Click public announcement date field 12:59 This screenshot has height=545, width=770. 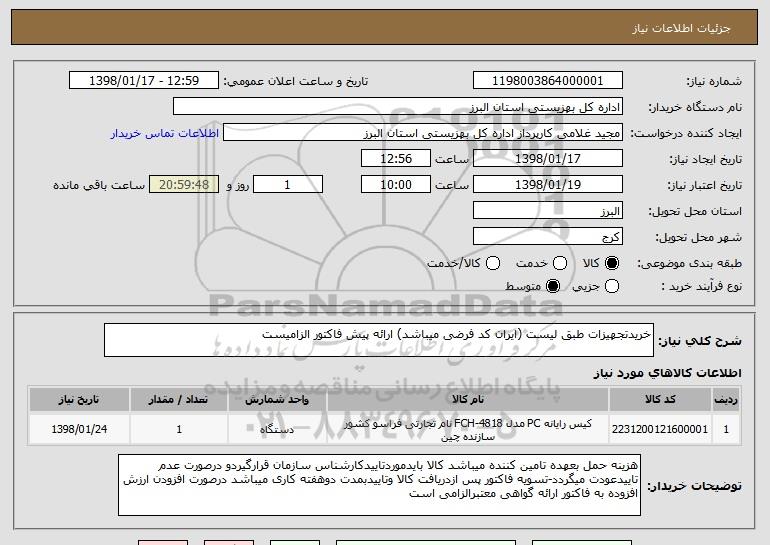(144, 81)
